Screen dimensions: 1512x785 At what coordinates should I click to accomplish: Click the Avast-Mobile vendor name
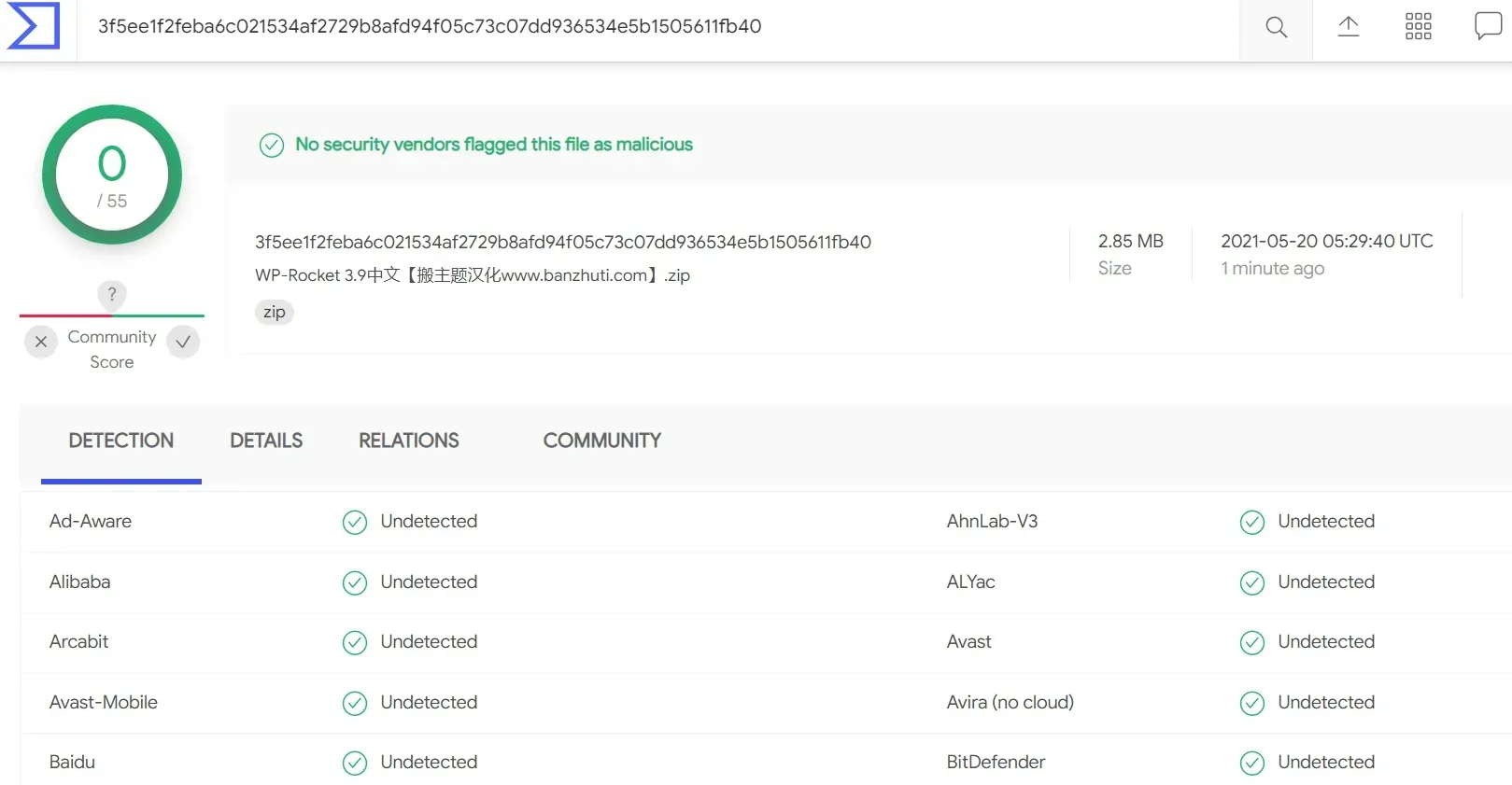(x=104, y=702)
